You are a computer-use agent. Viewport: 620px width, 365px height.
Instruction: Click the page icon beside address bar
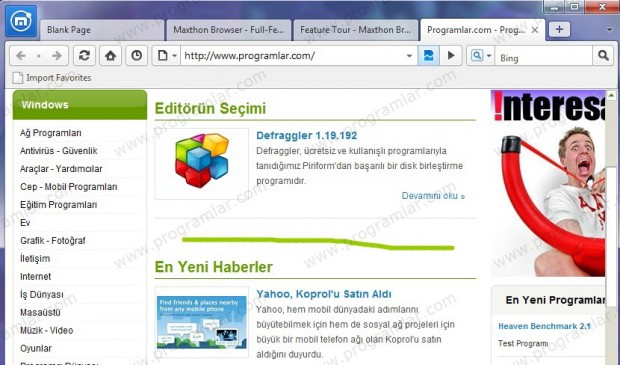(x=162, y=55)
